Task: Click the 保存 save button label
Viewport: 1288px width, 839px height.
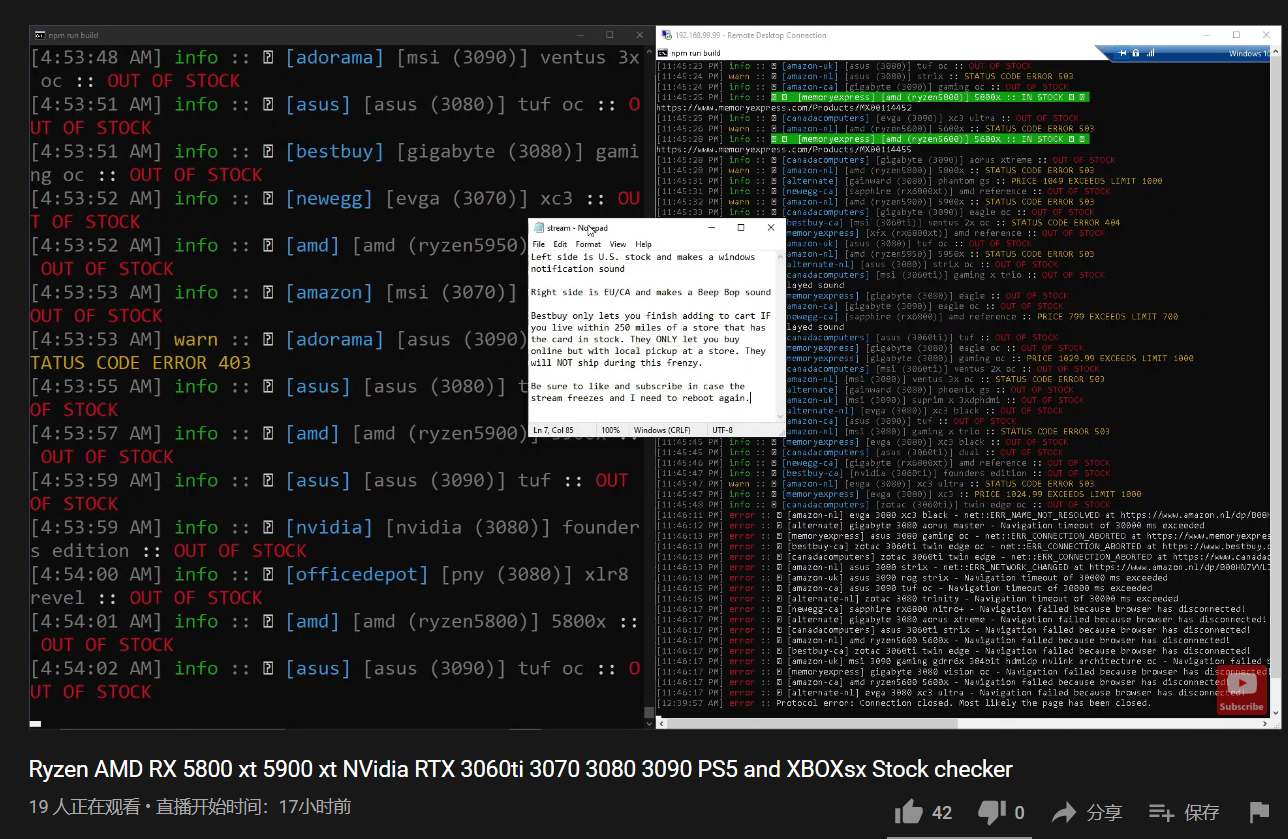Action: (x=1202, y=813)
